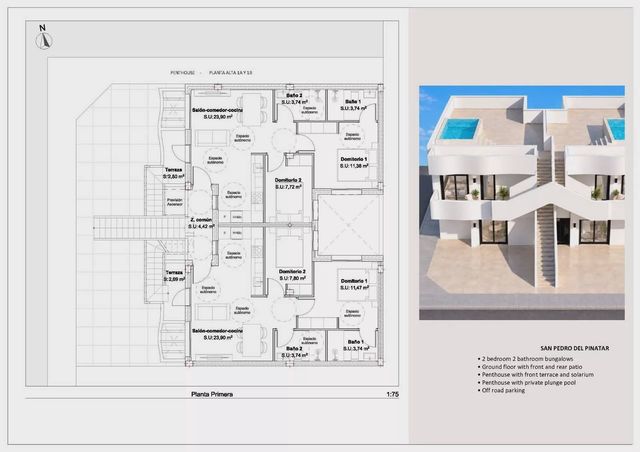This screenshot has height=452, width=640.
Task: Click 'Dormitorio 2' label with 7,72 m²
Action: point(288,183)
